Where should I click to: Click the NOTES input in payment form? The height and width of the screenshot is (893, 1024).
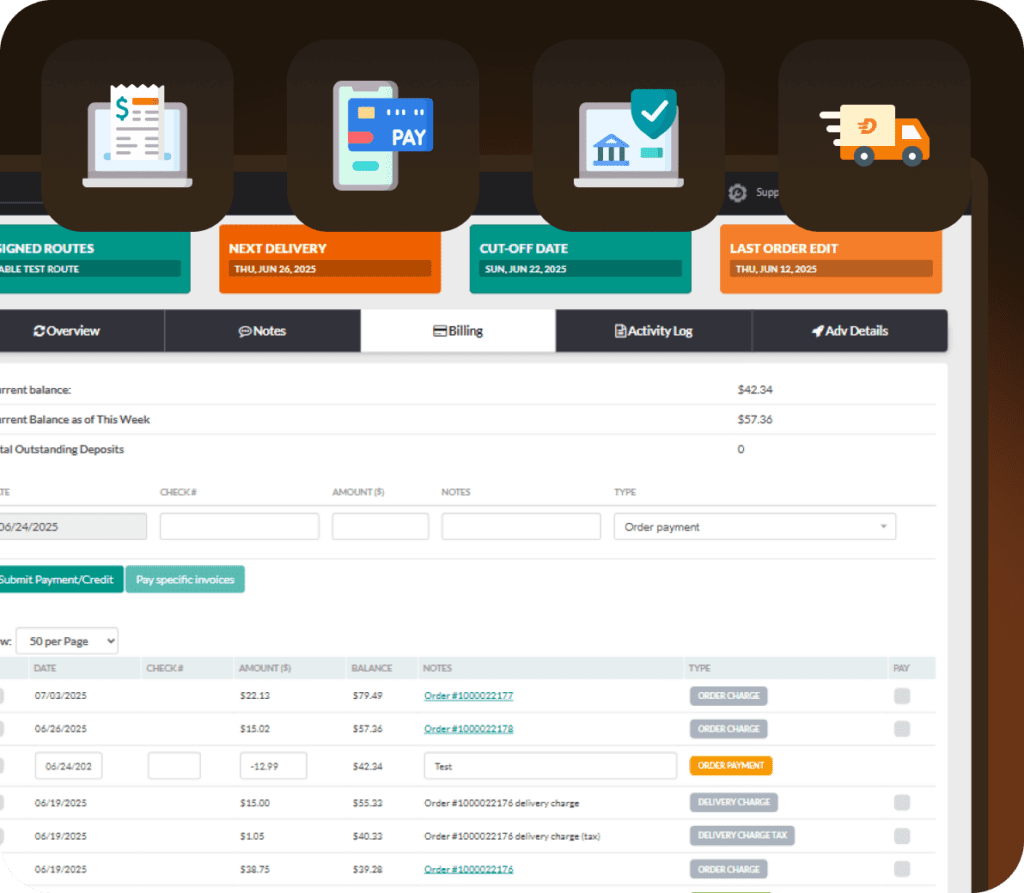[x=521, y=527]
